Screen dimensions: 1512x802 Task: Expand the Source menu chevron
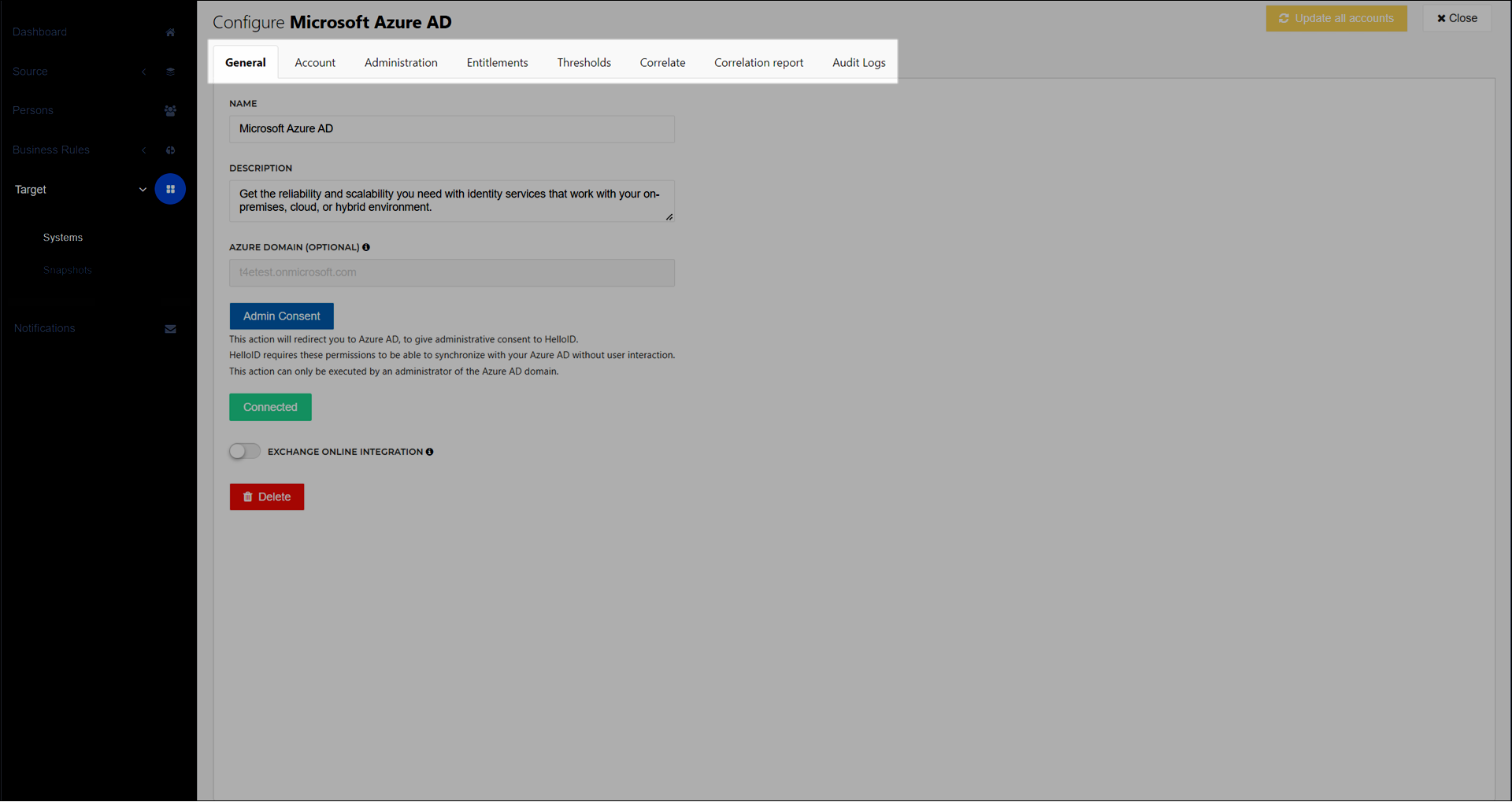[x=144, y=72]
